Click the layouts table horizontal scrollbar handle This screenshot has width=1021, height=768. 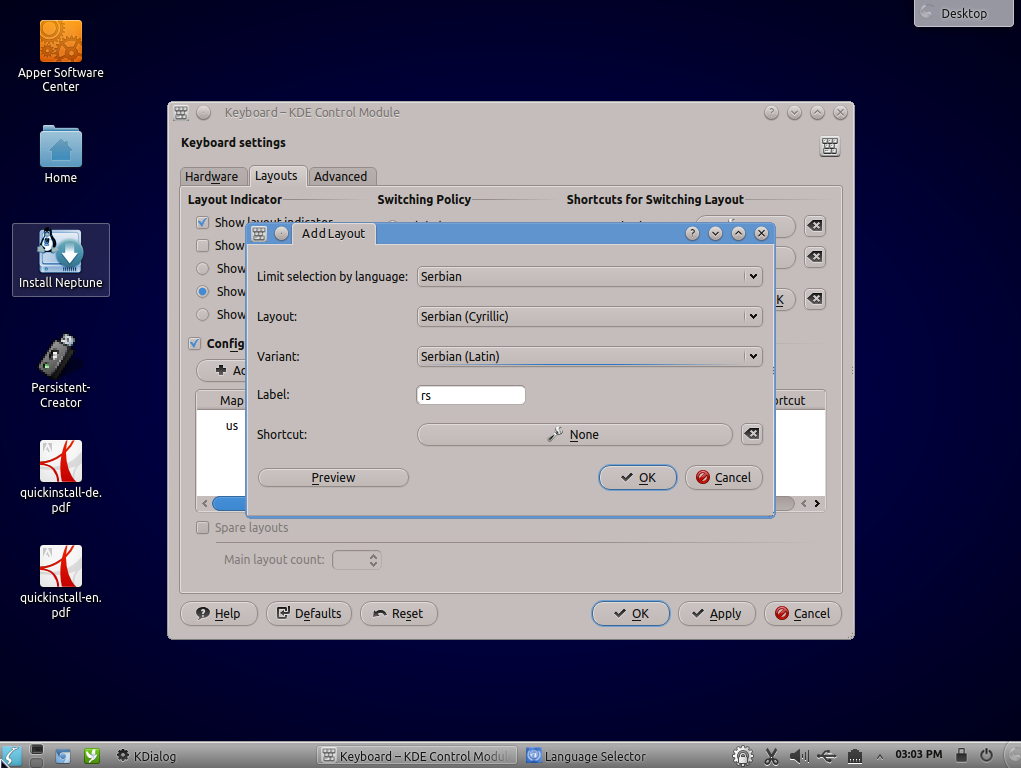tap(229, 504)
